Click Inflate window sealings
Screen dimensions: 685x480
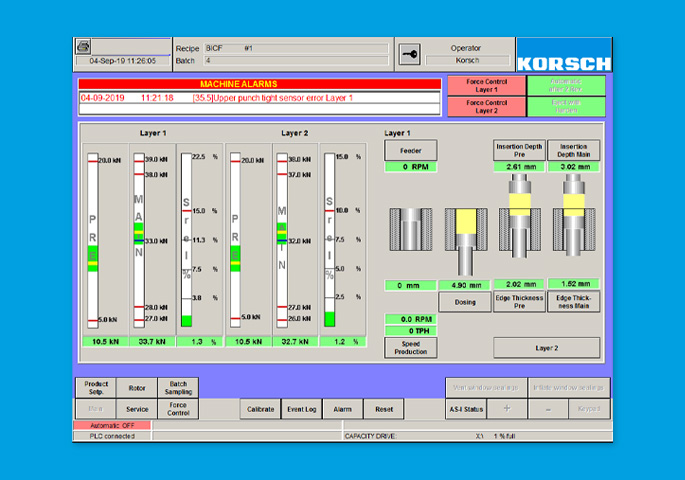tap(569, 388)
